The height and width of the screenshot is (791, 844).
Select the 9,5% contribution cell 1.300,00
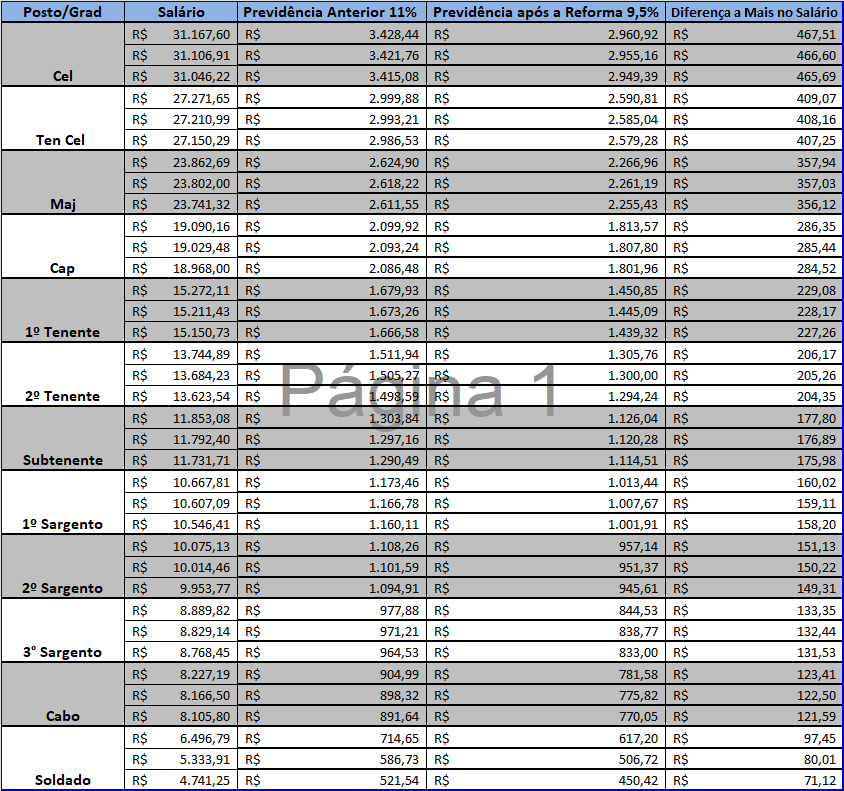(546, 375)
